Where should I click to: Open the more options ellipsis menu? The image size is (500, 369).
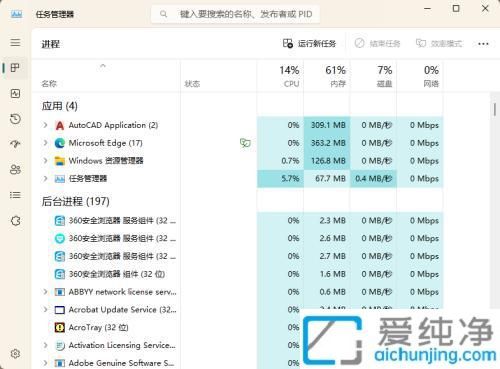point(483,44)
